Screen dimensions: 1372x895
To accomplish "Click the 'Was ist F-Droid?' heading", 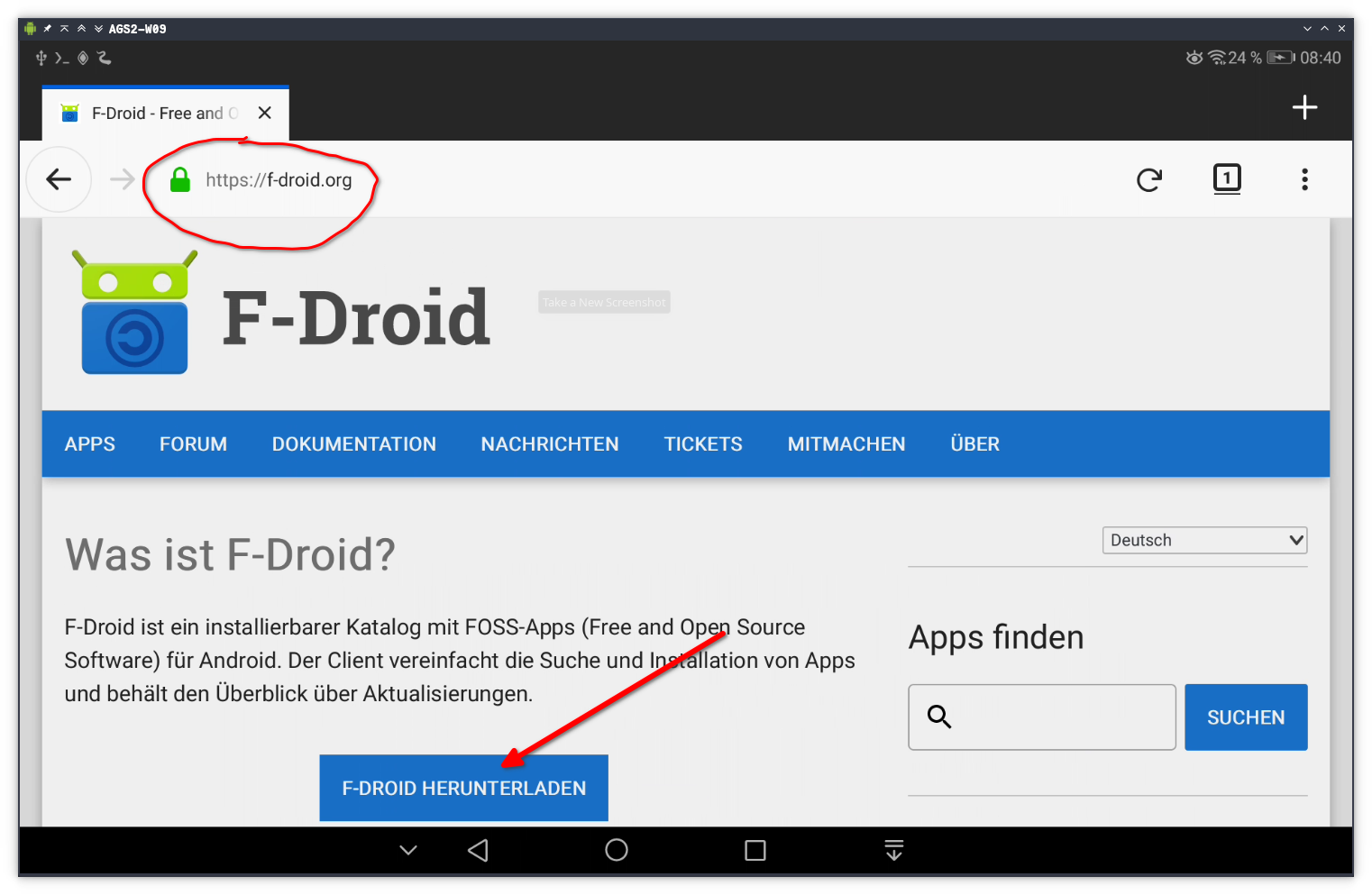I will click(x=230, y=554).
